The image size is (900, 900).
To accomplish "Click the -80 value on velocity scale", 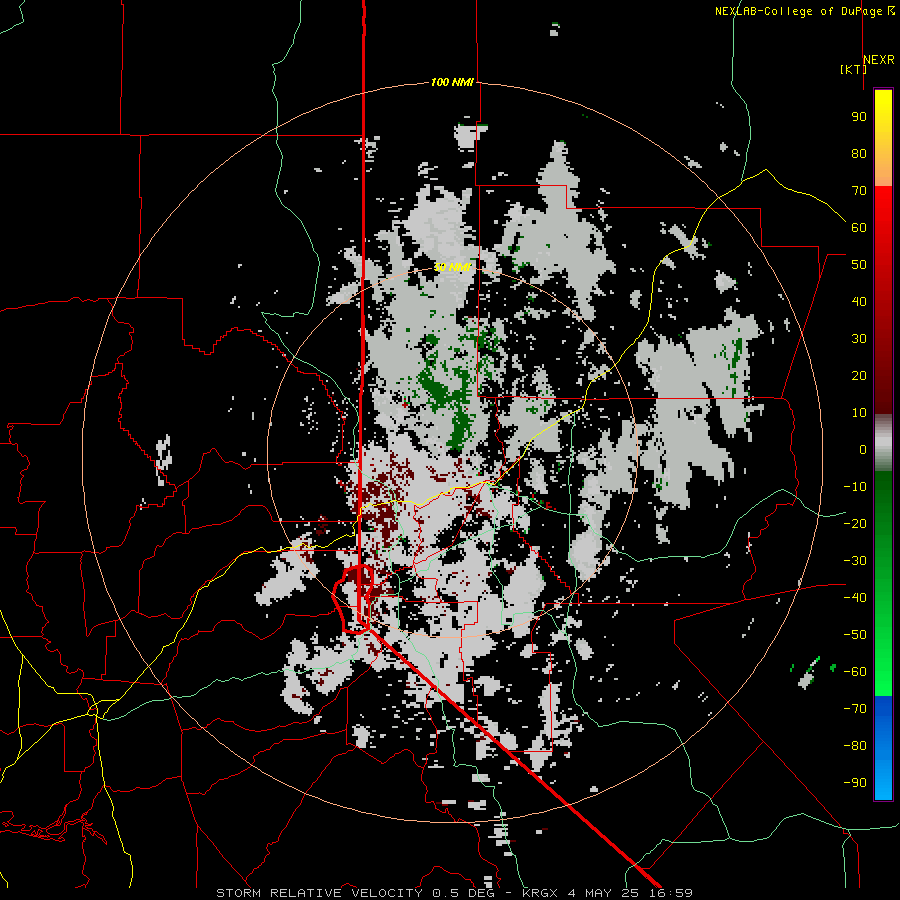I will point(855,746).
